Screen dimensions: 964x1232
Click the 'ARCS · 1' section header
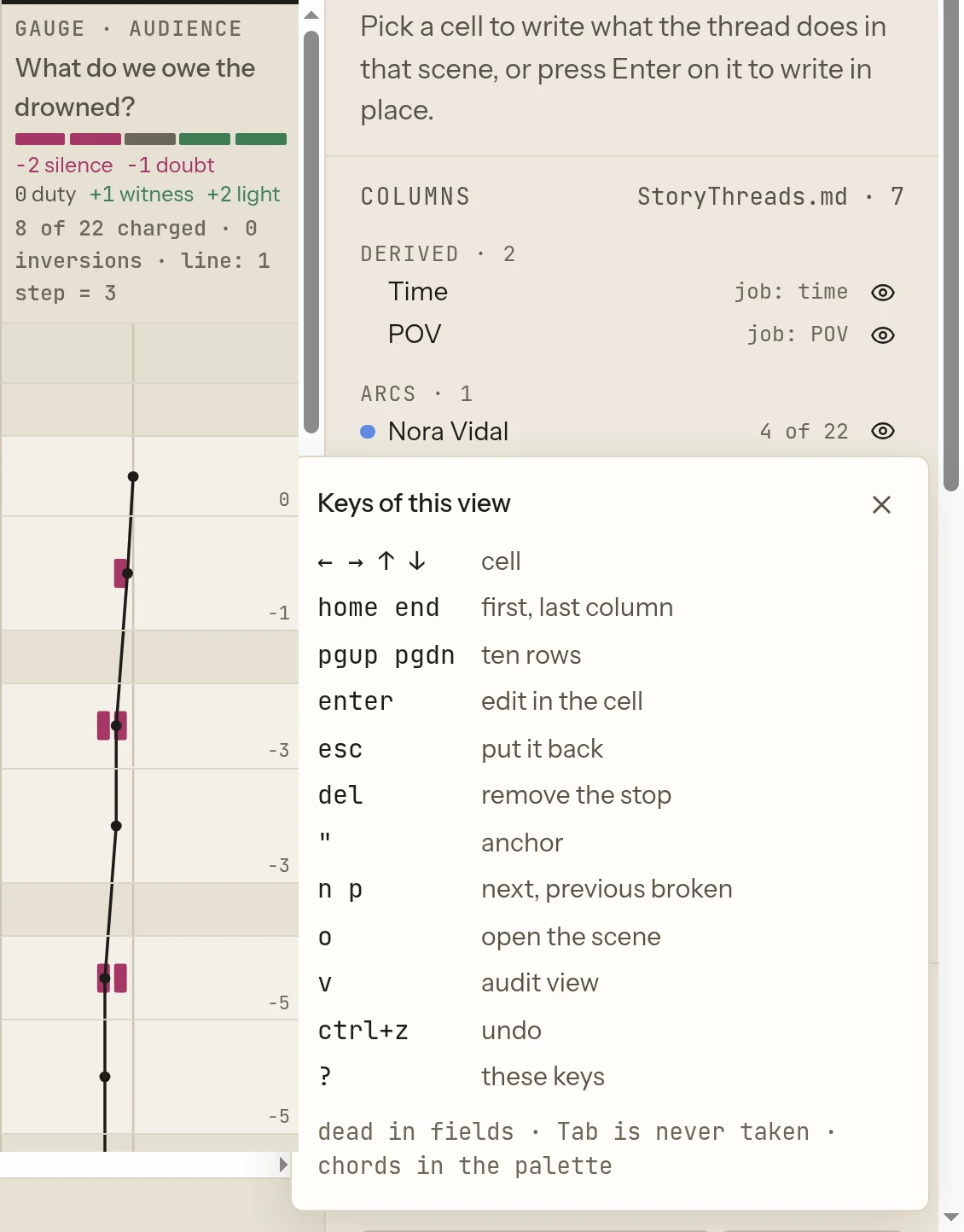pyautogui.click(x=416, y=394)
